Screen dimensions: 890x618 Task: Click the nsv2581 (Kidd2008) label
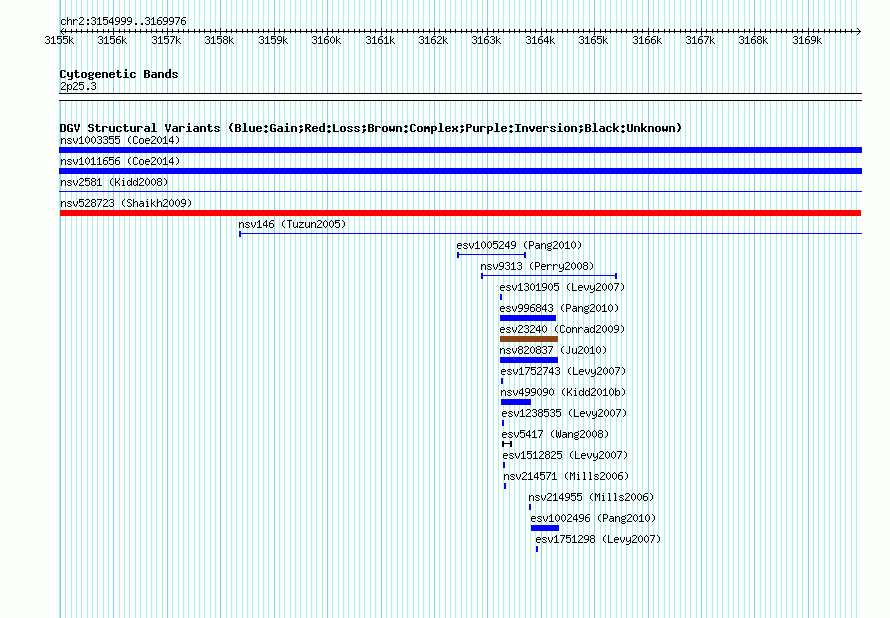pyautogui.click(x=114, y=182)
